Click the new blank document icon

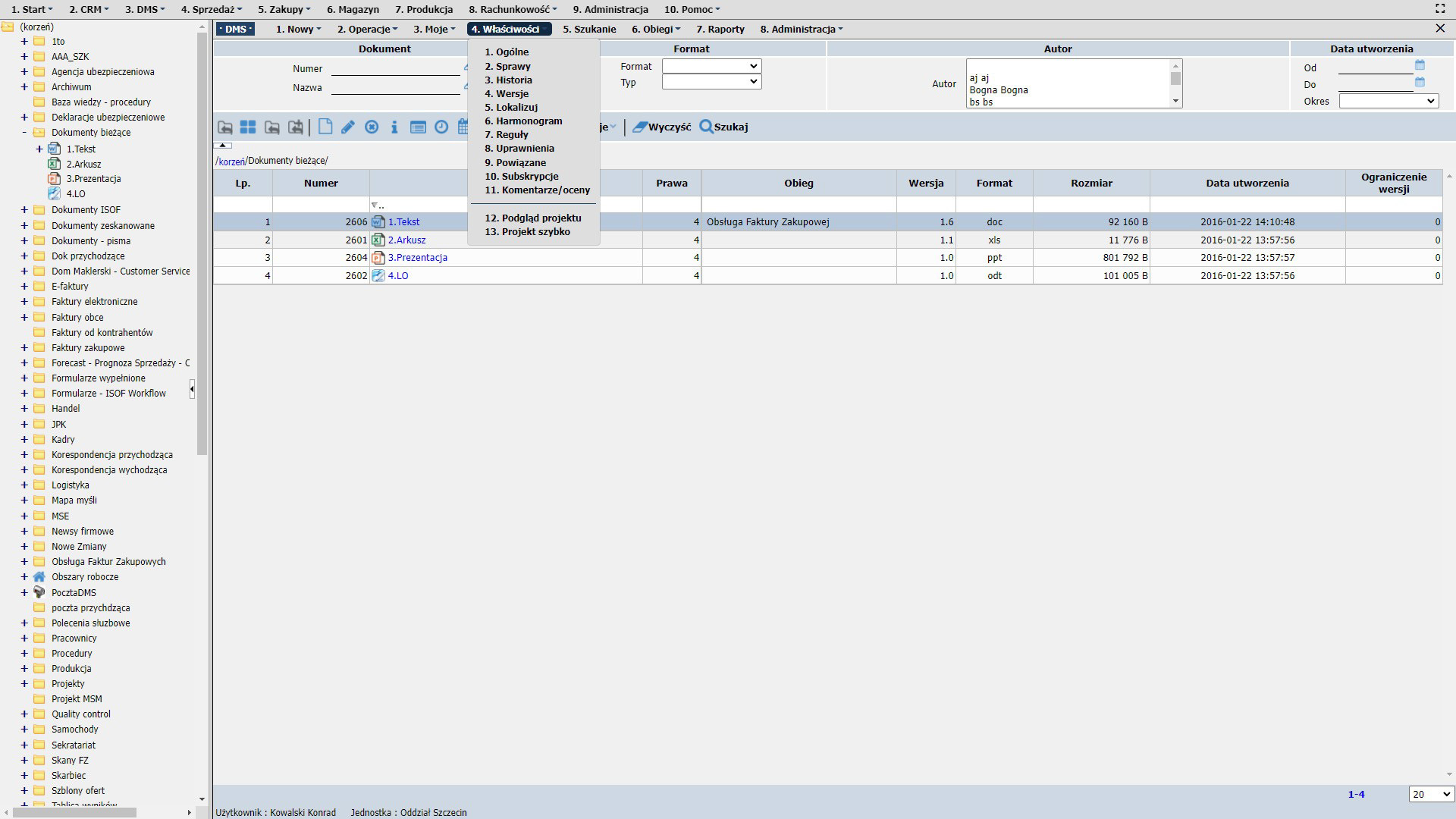tap(325, 127)
